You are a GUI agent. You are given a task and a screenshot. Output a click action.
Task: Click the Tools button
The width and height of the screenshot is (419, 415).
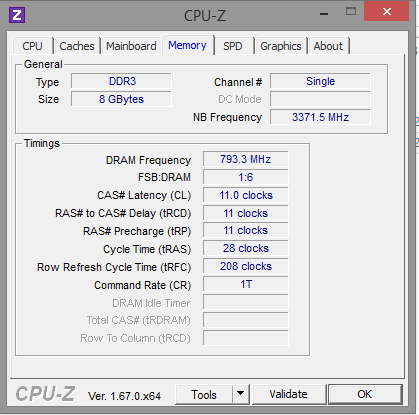pyautogui.click(x=204, y=394)
